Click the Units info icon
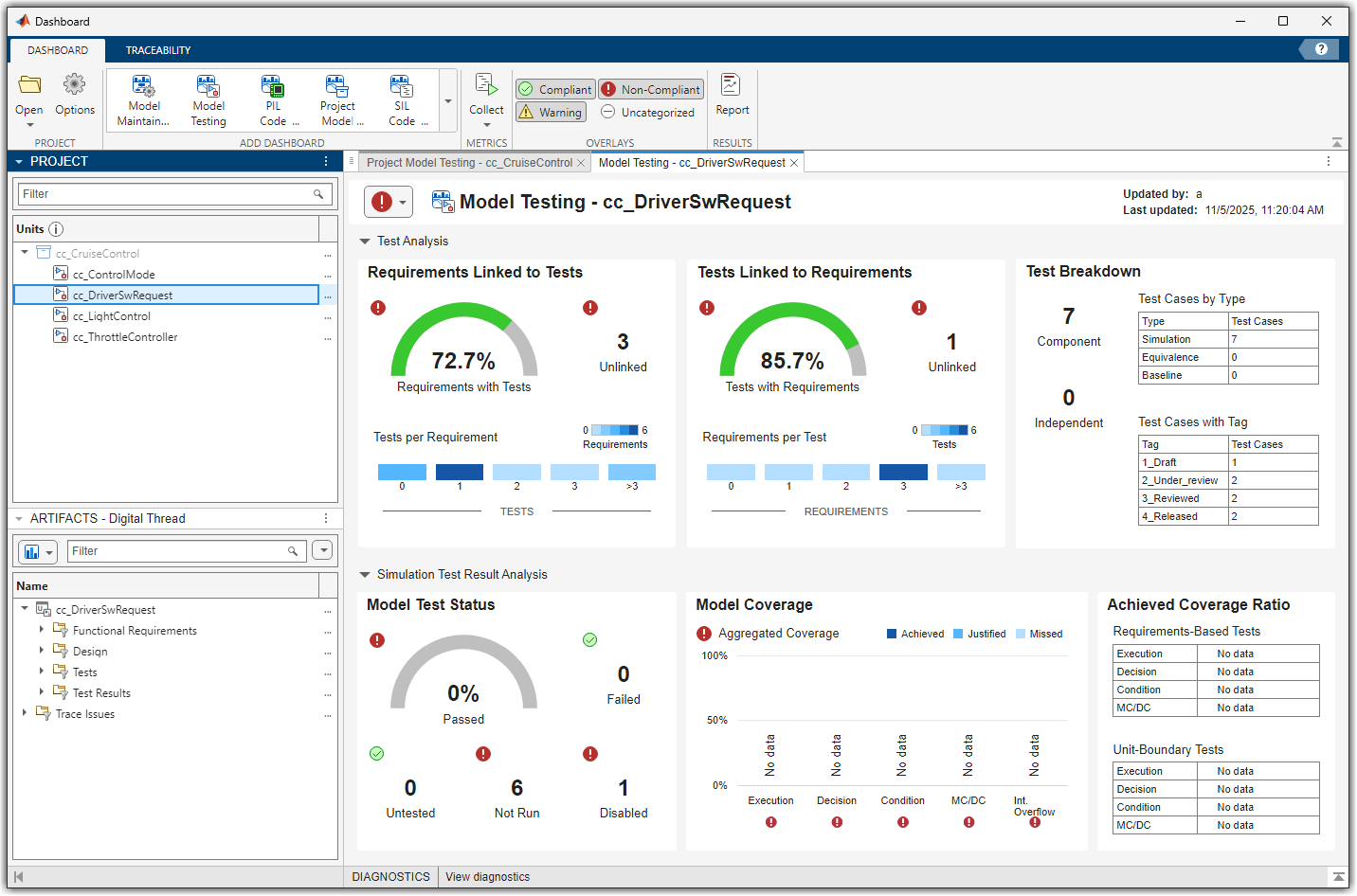Image resolution: width=1357 pixels, height=896 pixels. pyautogui.click(x=56, y=227)
